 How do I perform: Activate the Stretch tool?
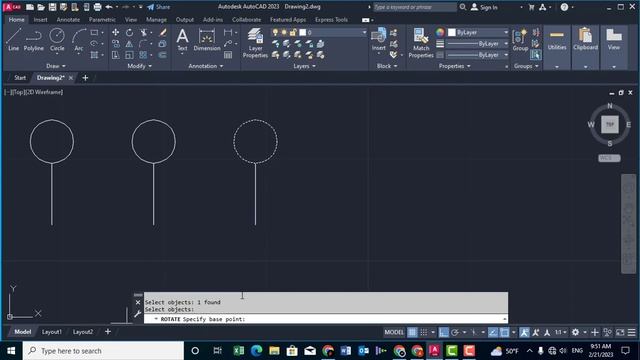pyautogui.click(x=116, y=55)
